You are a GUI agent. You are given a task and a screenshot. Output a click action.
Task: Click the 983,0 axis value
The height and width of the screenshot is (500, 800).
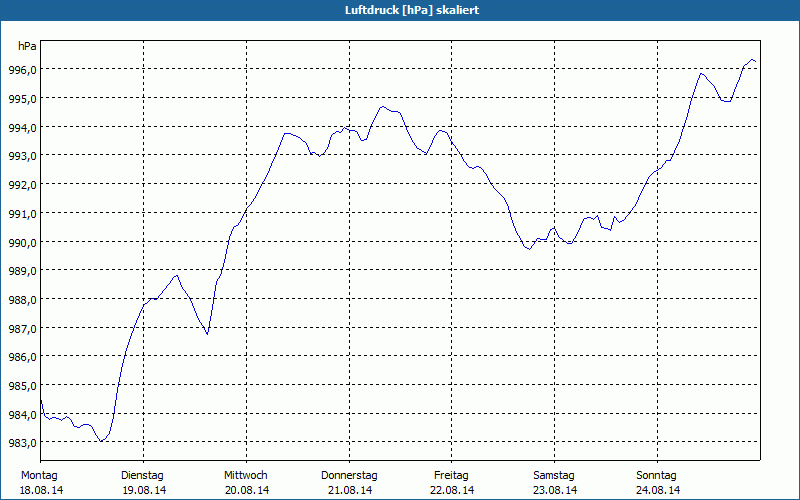23,443
